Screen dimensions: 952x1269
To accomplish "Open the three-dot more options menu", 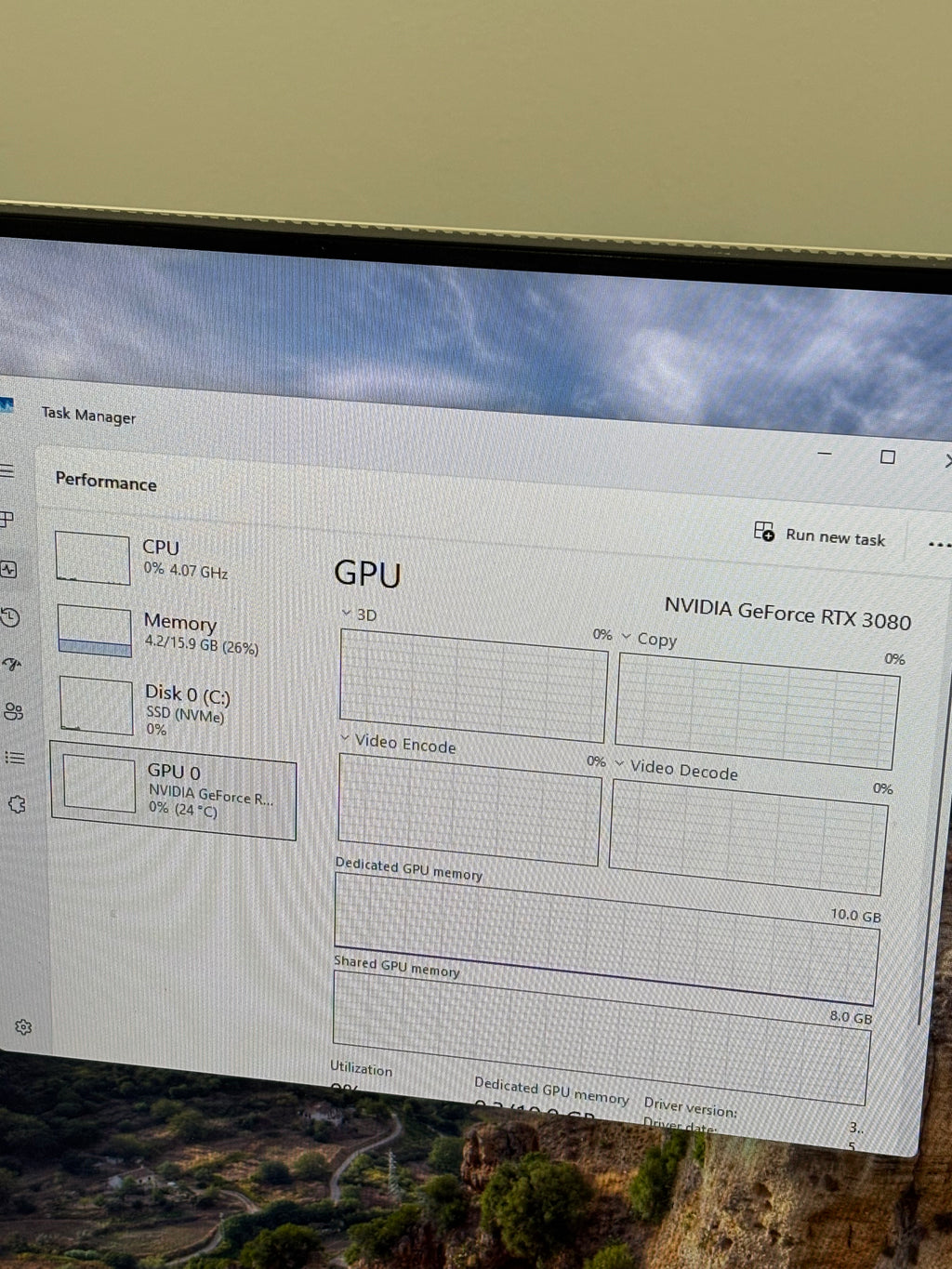I will pyautogui.click(x=939, y=545).
